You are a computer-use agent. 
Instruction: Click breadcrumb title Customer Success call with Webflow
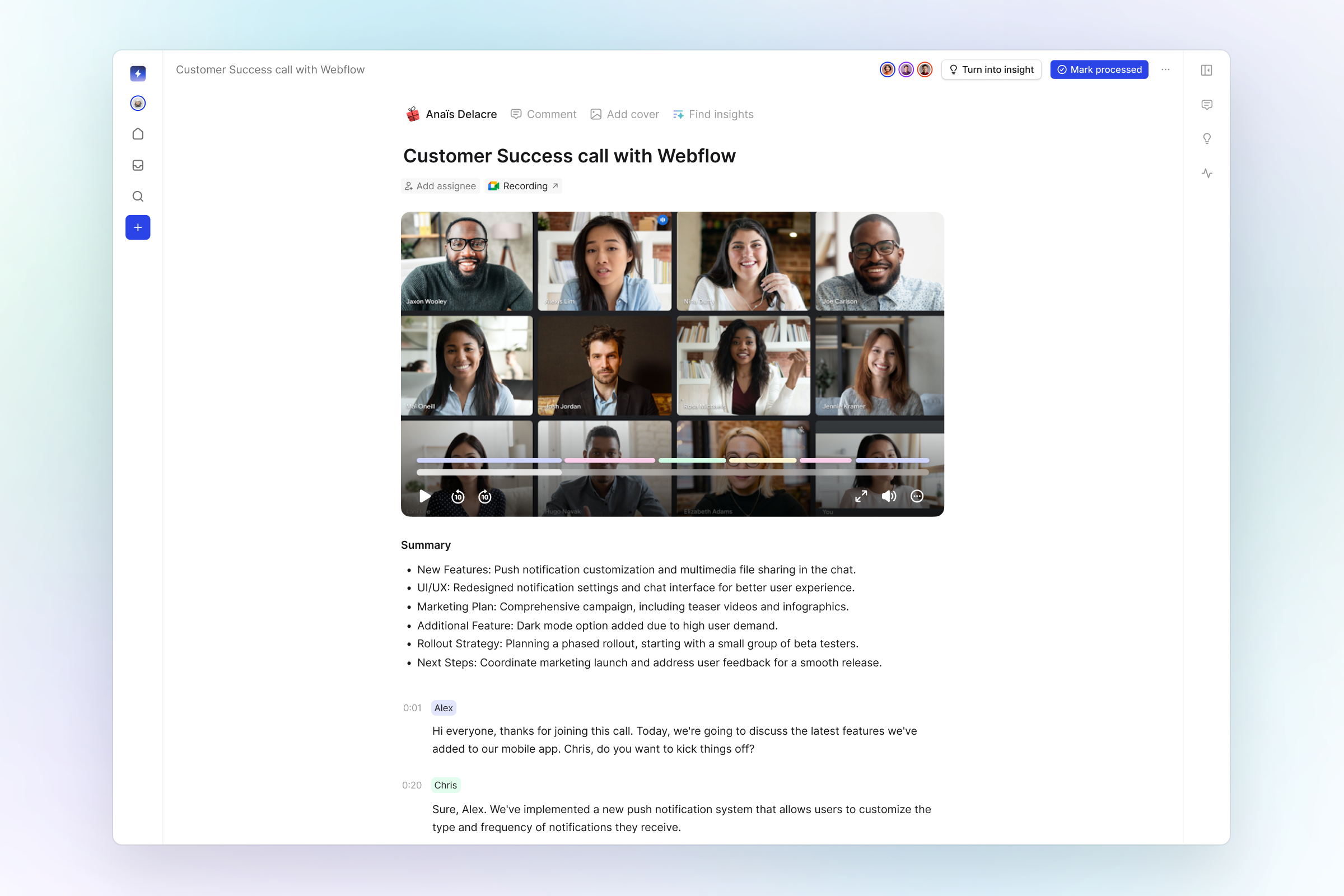(x=270, y=69)
